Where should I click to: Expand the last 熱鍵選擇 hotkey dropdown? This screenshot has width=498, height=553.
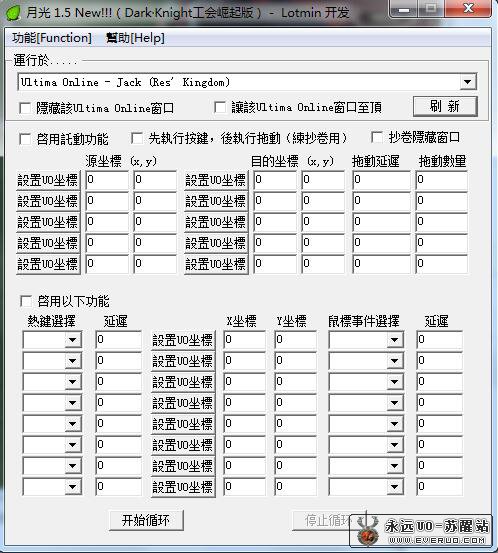(x=73, y=487)
